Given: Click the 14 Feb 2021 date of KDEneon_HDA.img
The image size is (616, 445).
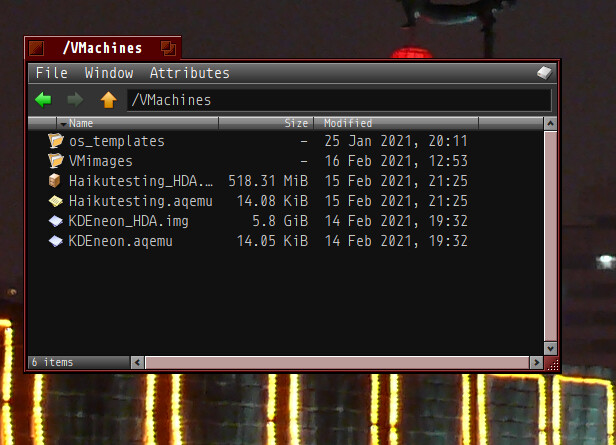Looking at the screenshot, I should coord(396,221).
